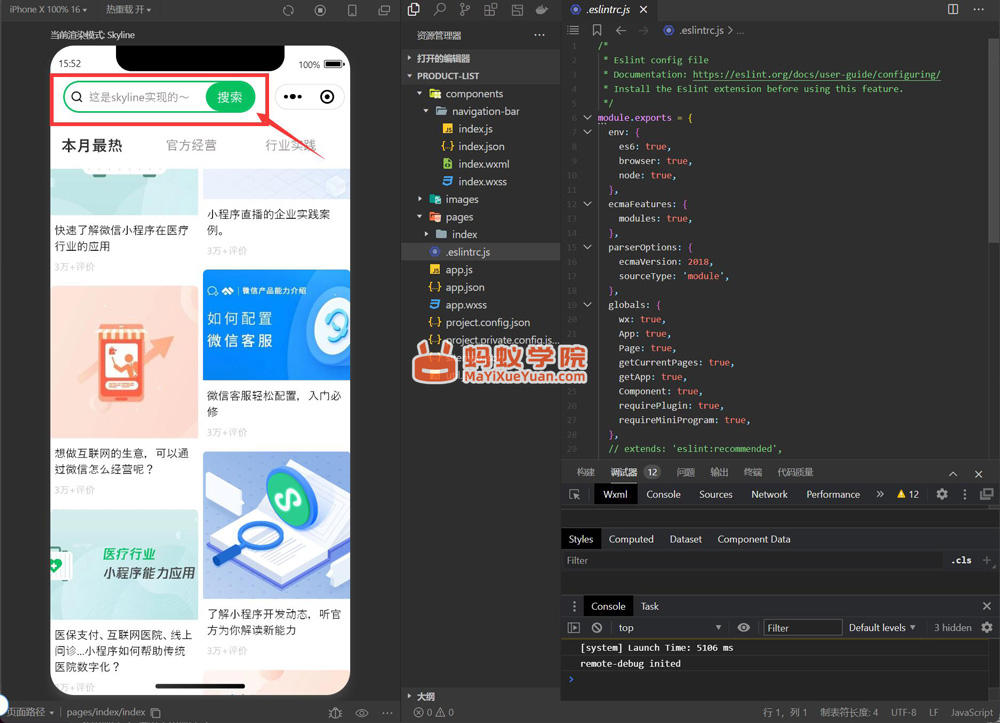
Task: Open the Default levels dropdown
Action: tap(882, 627)
